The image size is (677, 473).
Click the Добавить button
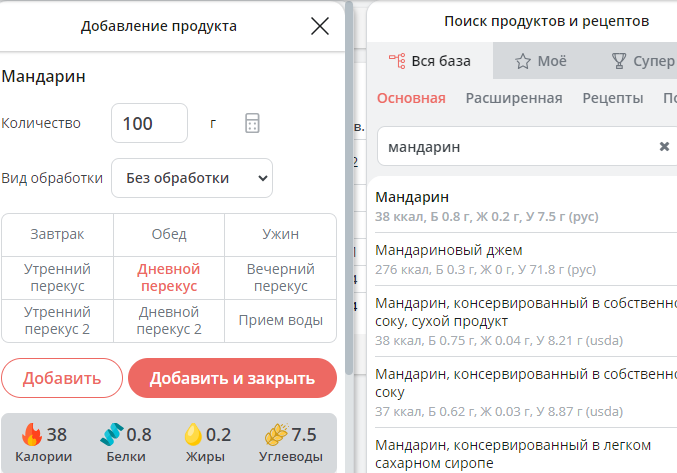[61, 379]
